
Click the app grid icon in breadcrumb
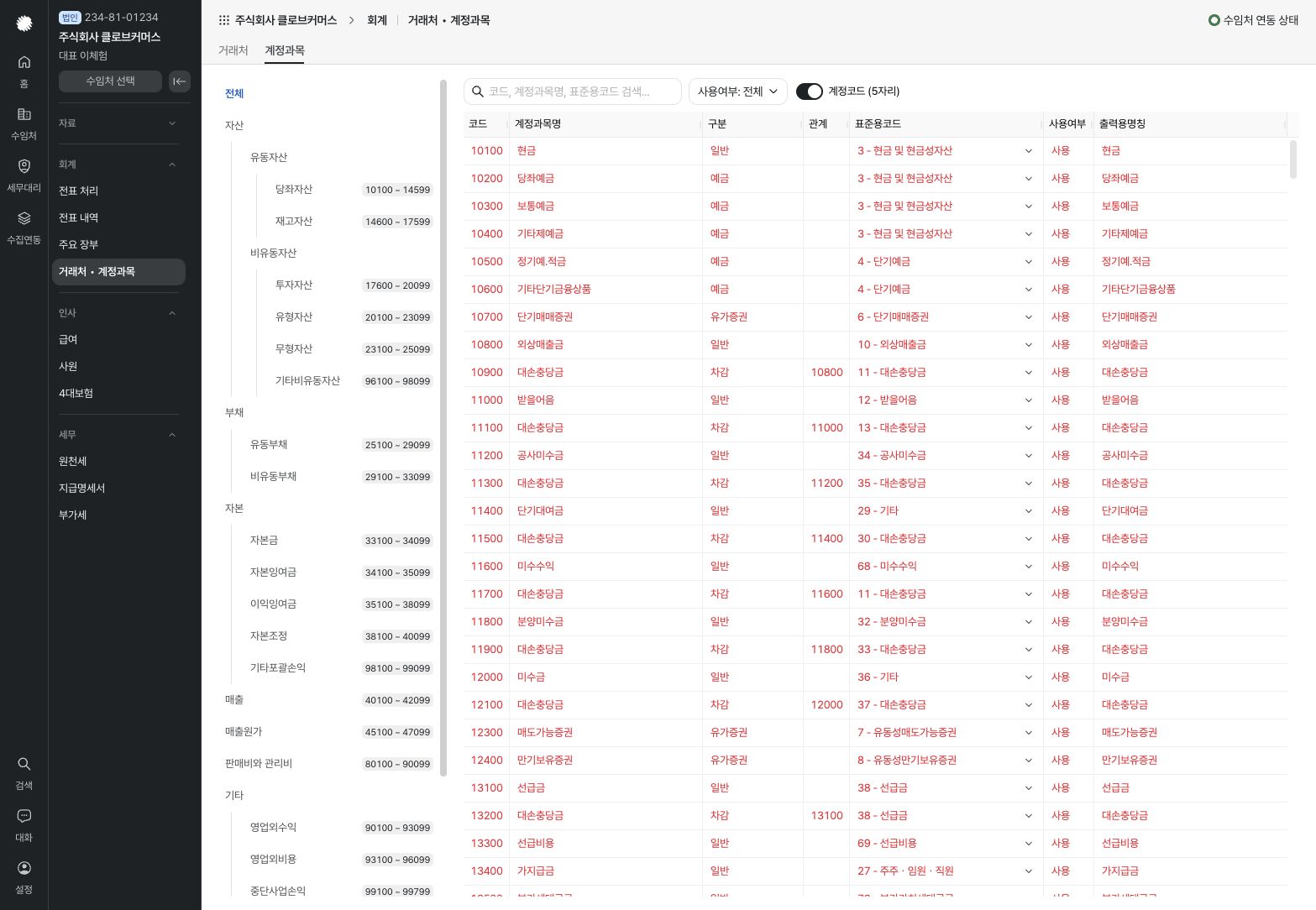(224, 20)
